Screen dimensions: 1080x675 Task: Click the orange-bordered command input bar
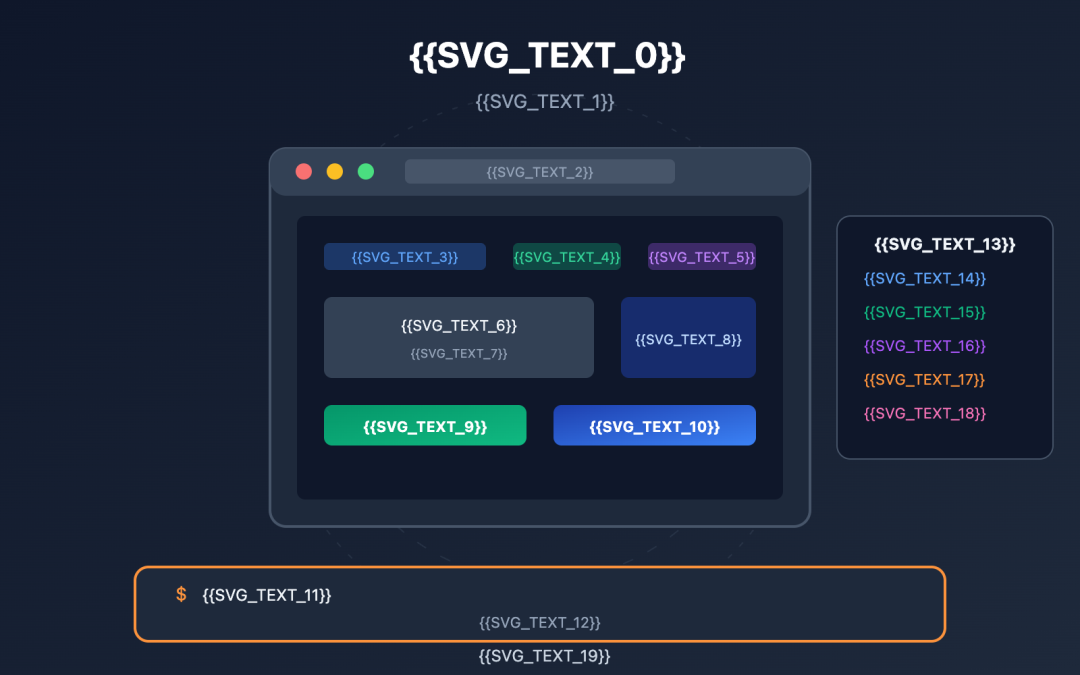coord(540,603)
